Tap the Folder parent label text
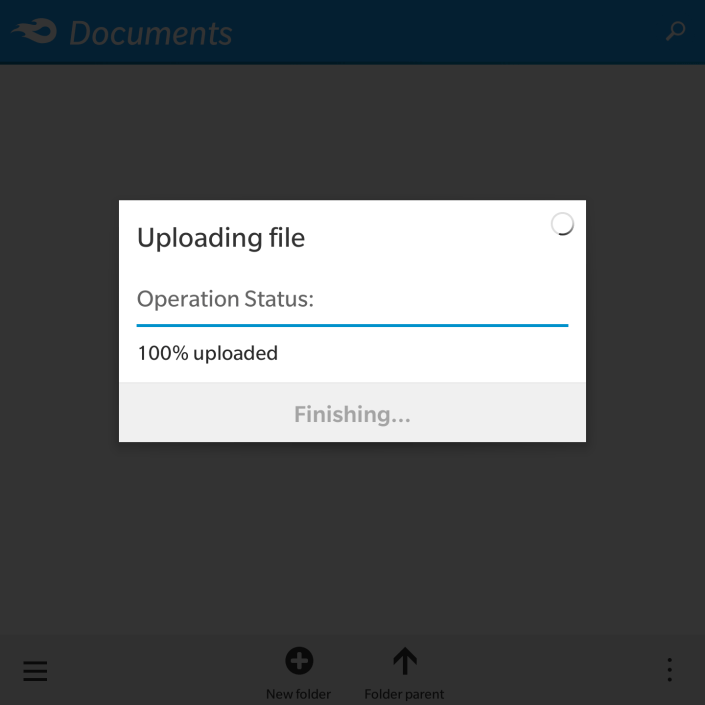 point(404,694)
